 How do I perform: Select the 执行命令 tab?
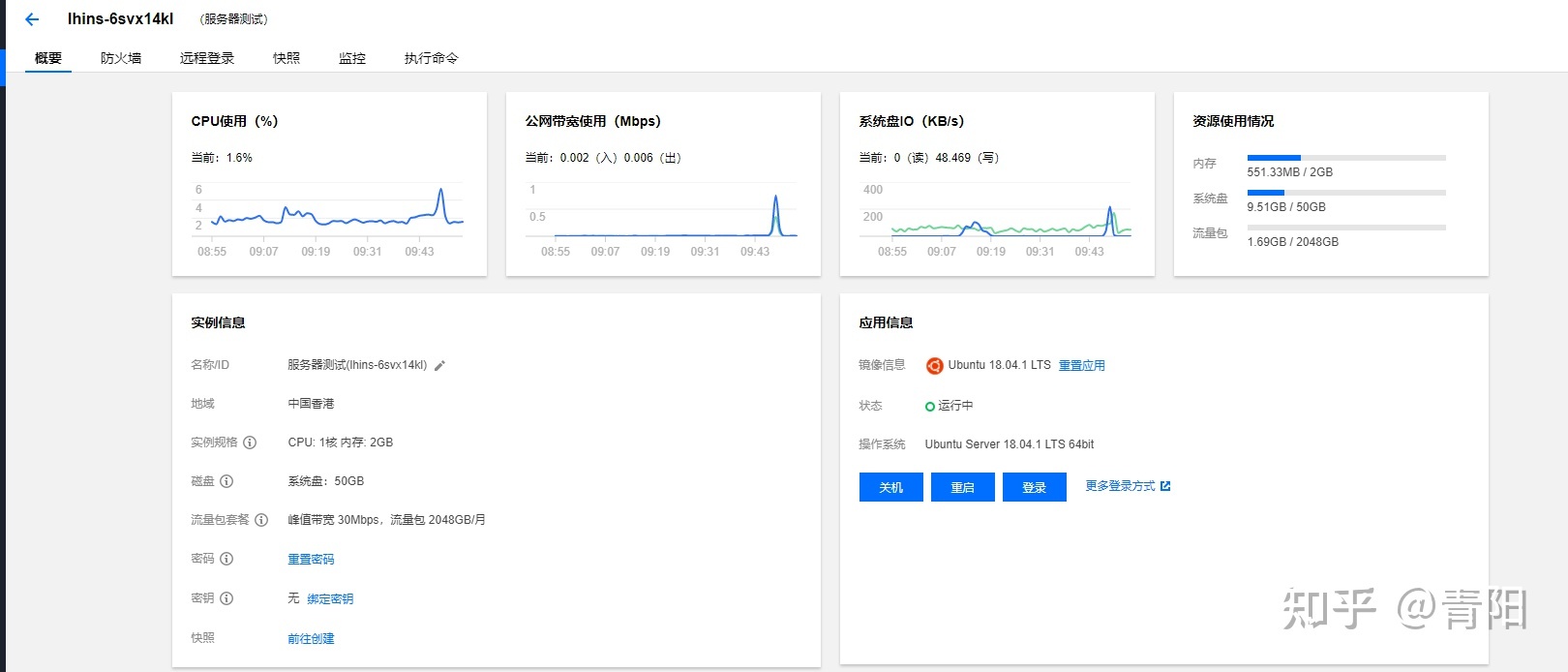point(431,58)
